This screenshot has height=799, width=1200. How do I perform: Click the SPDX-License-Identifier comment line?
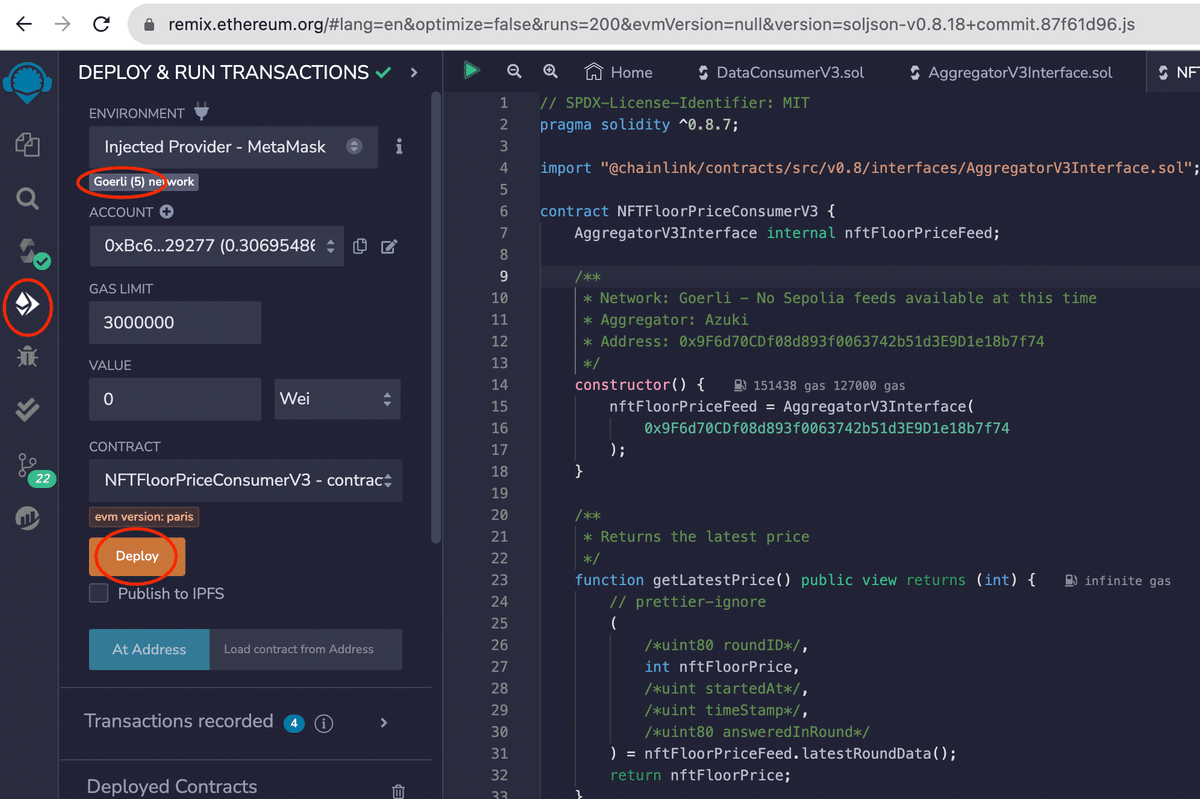tap(675, 103)
